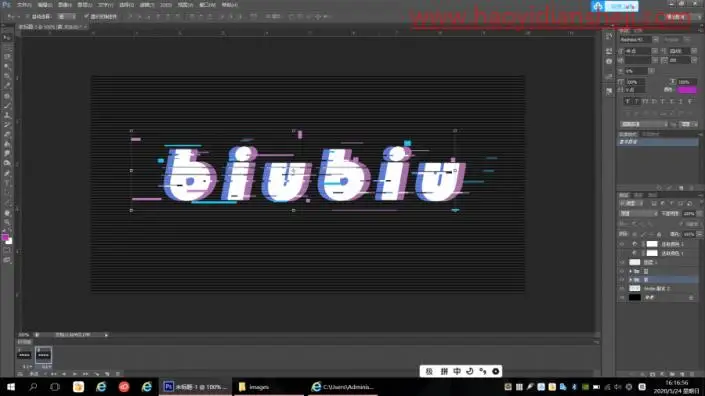The height and width of the screenshot is (396, 705).
Task: Hide the black background layer via its eye icon
Action: (x=622, y=298)
